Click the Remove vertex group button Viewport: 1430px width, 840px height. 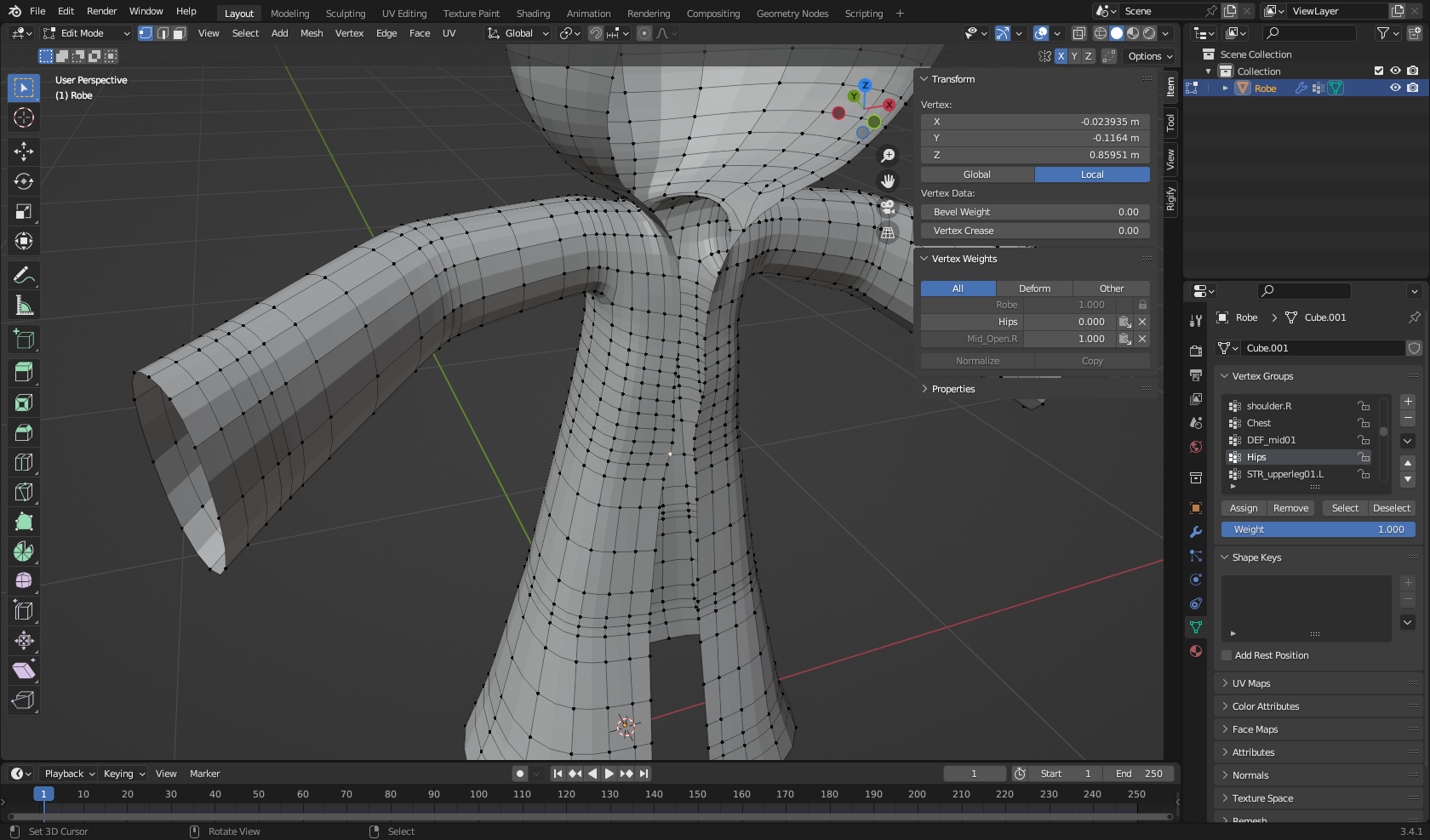point(1290,508)
